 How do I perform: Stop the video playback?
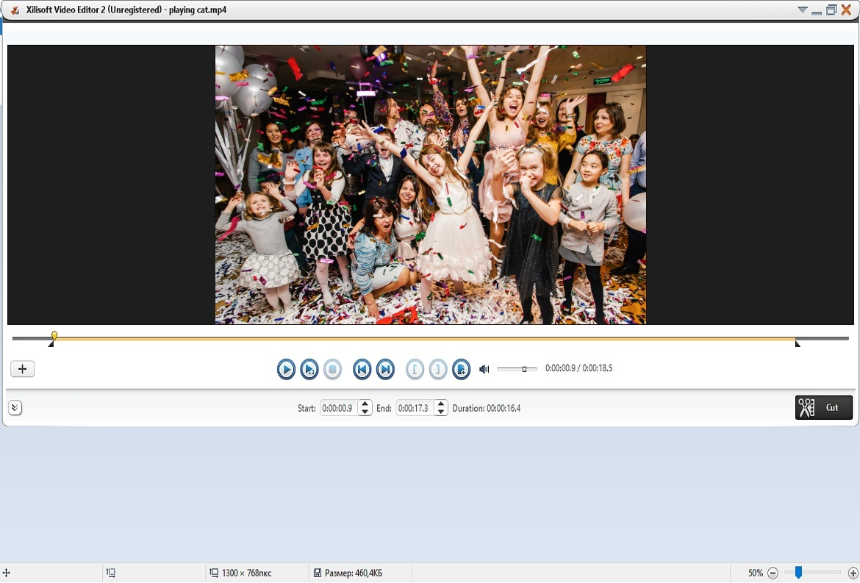point(332,369)
